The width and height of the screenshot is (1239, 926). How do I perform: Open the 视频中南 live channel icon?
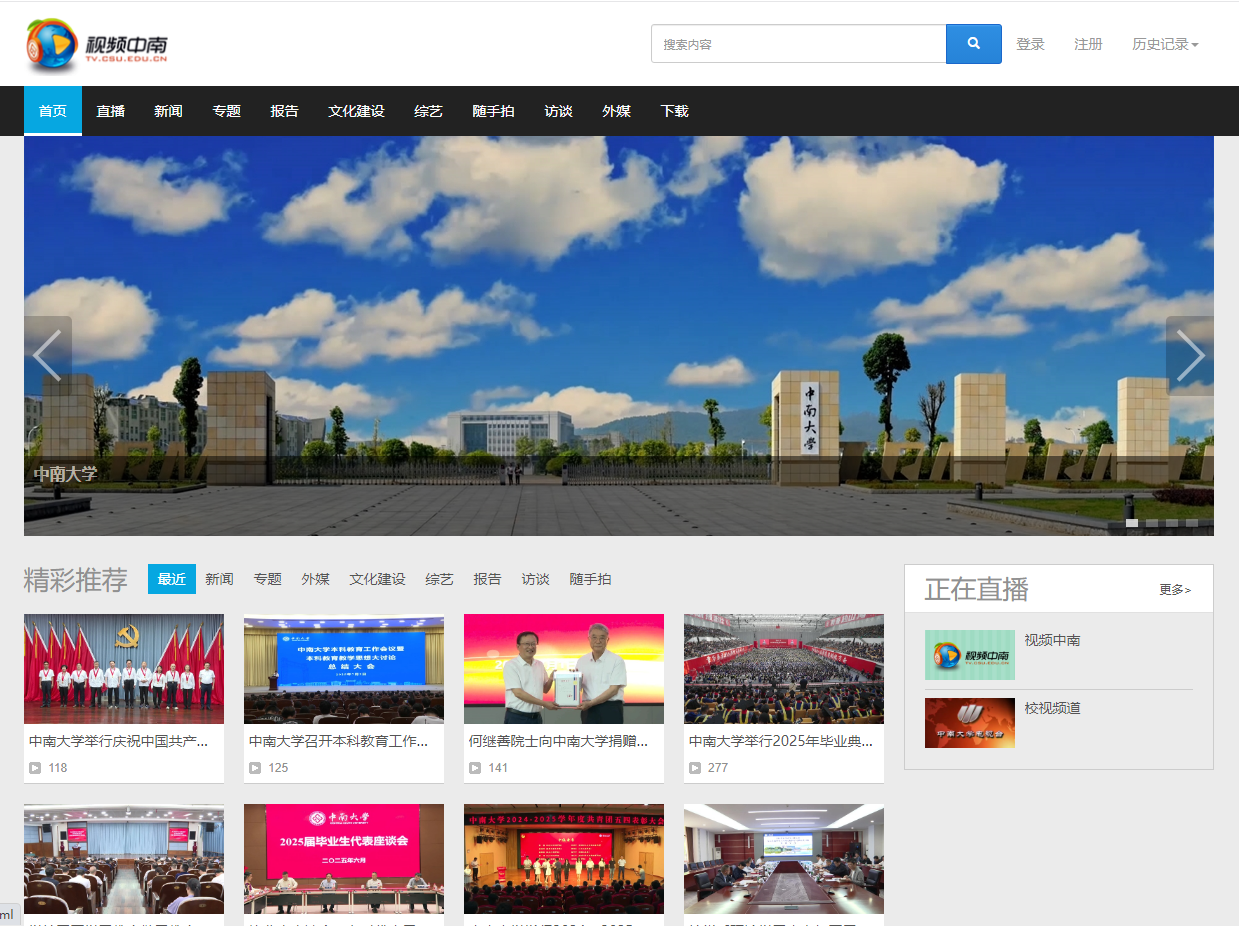[969, 655]
